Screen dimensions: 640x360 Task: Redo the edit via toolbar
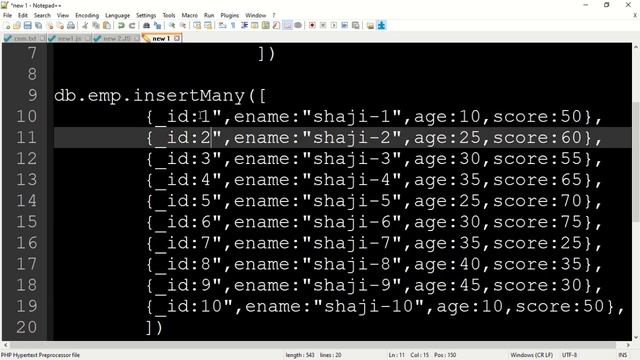pos(132,25)
